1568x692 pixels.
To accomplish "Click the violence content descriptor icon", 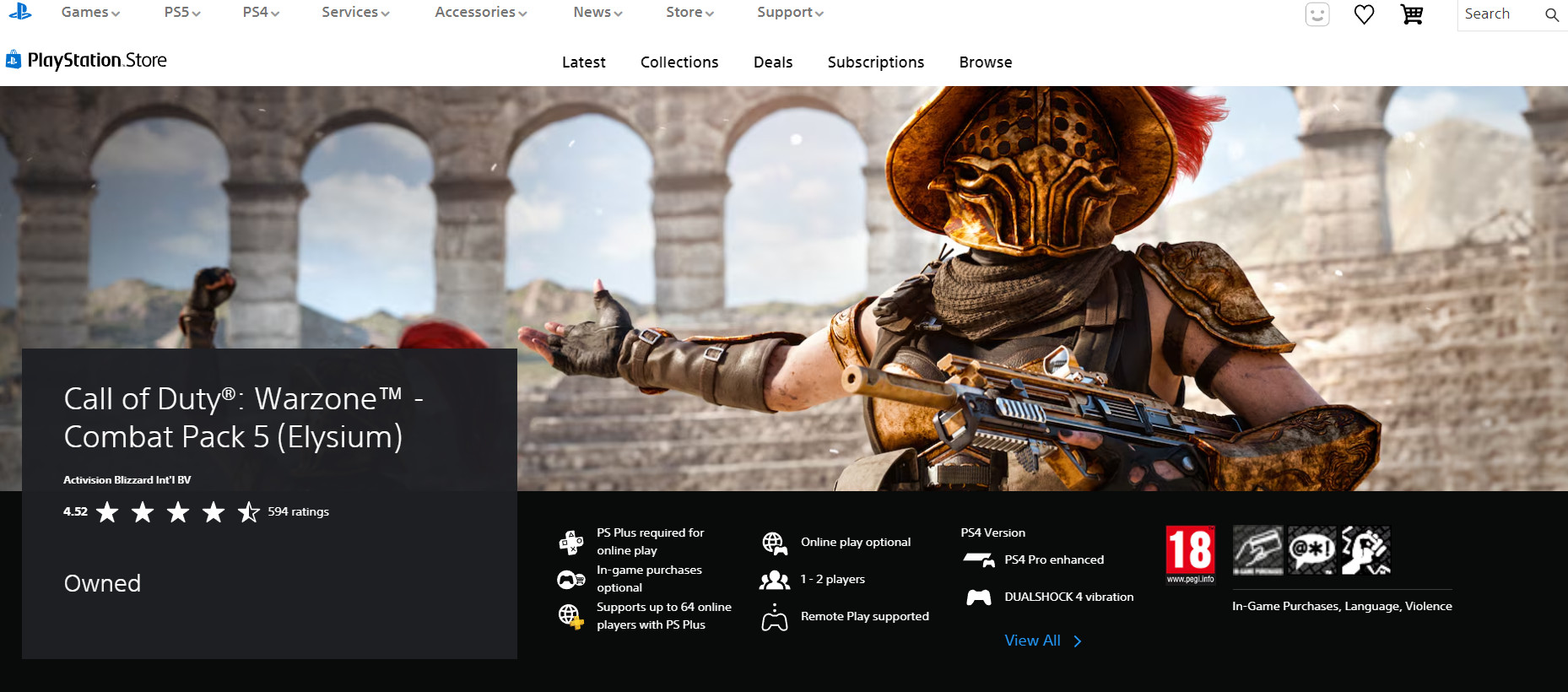I will click(1365, 549).
